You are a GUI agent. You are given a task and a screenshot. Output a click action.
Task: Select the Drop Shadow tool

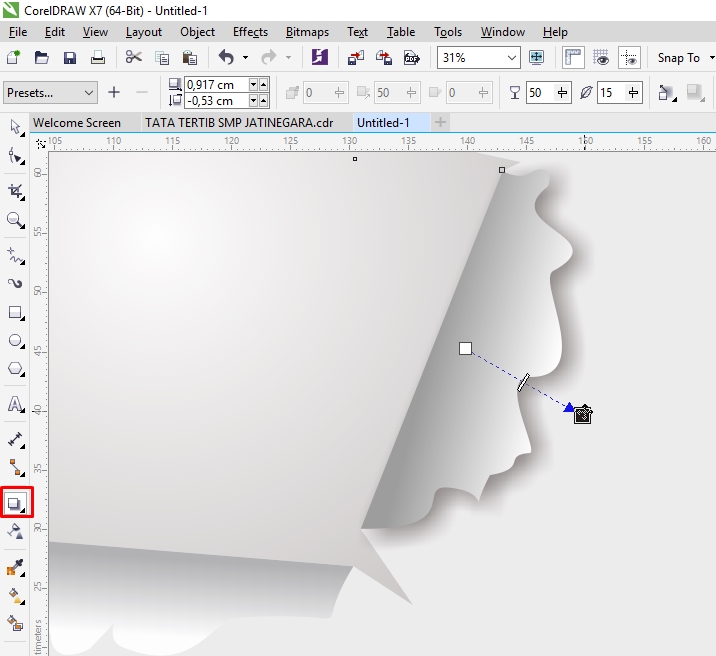16,503
